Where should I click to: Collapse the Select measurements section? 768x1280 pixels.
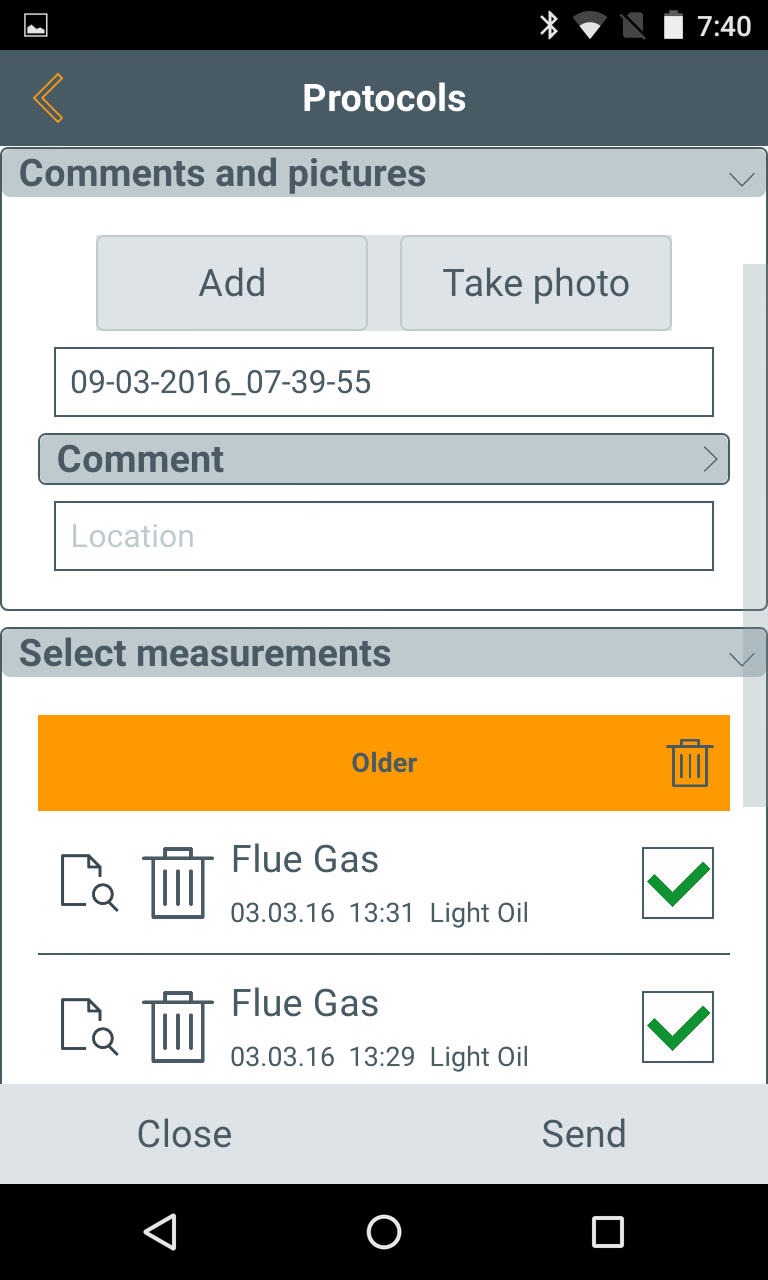point(741,659)
